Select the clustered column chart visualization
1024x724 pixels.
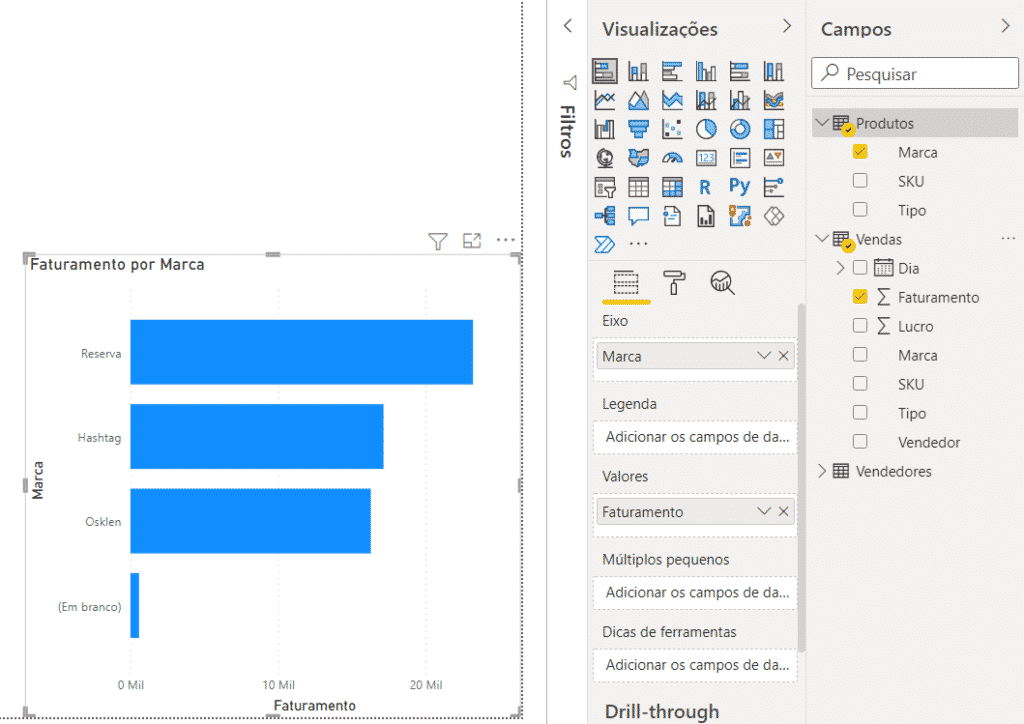point(706,71)
